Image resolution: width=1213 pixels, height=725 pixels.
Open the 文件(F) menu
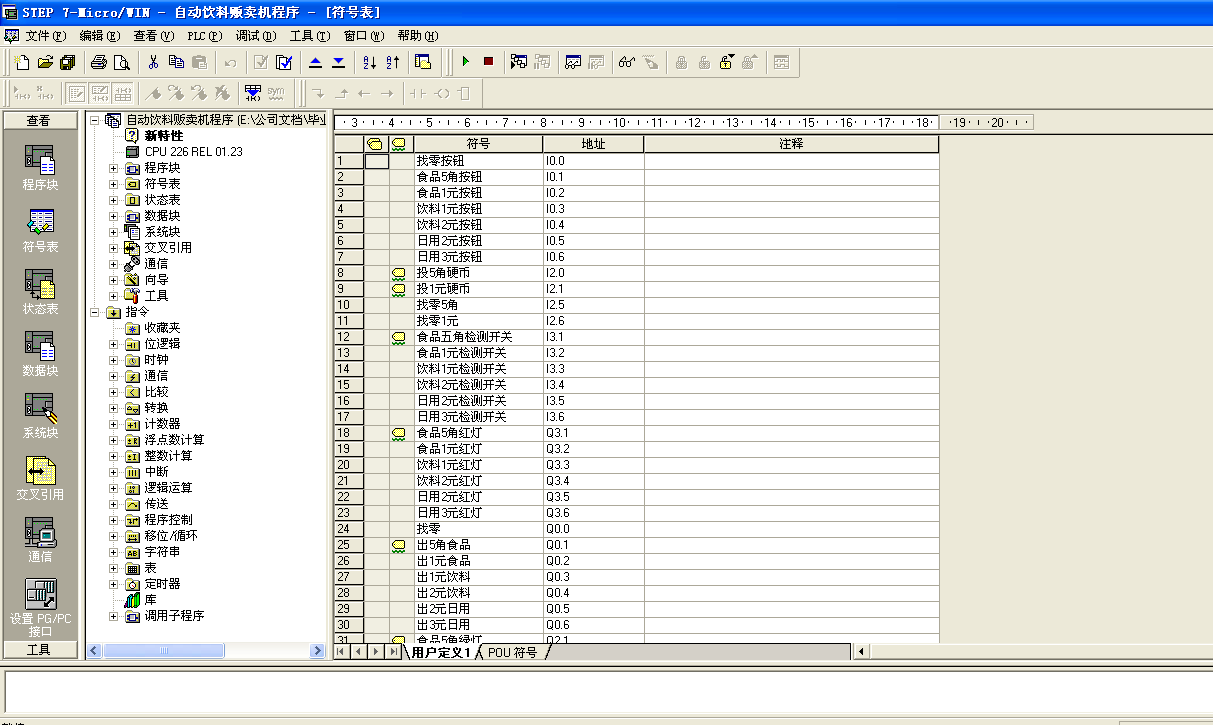[46, 35]
